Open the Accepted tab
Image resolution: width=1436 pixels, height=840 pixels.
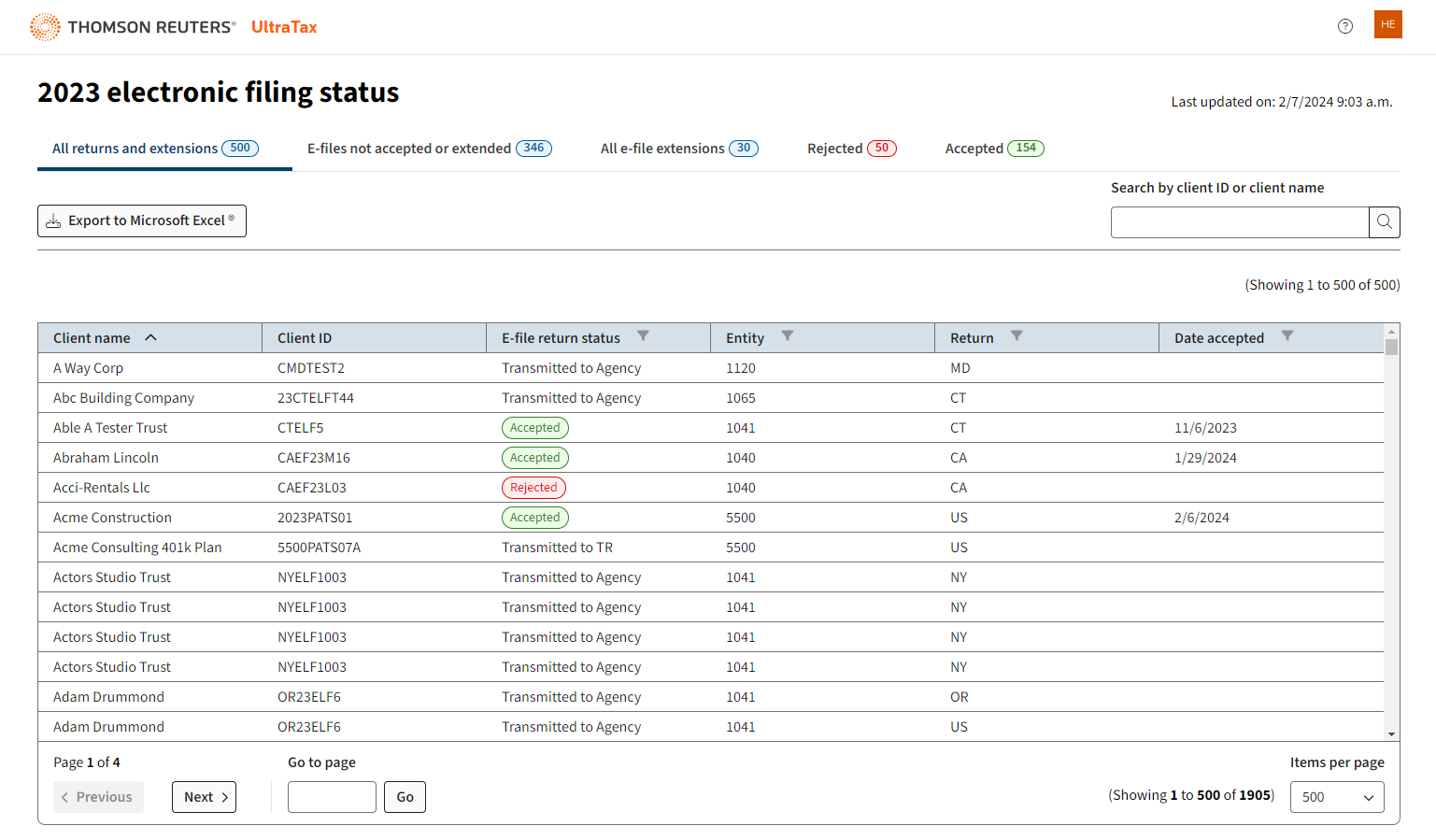(993, 149)
